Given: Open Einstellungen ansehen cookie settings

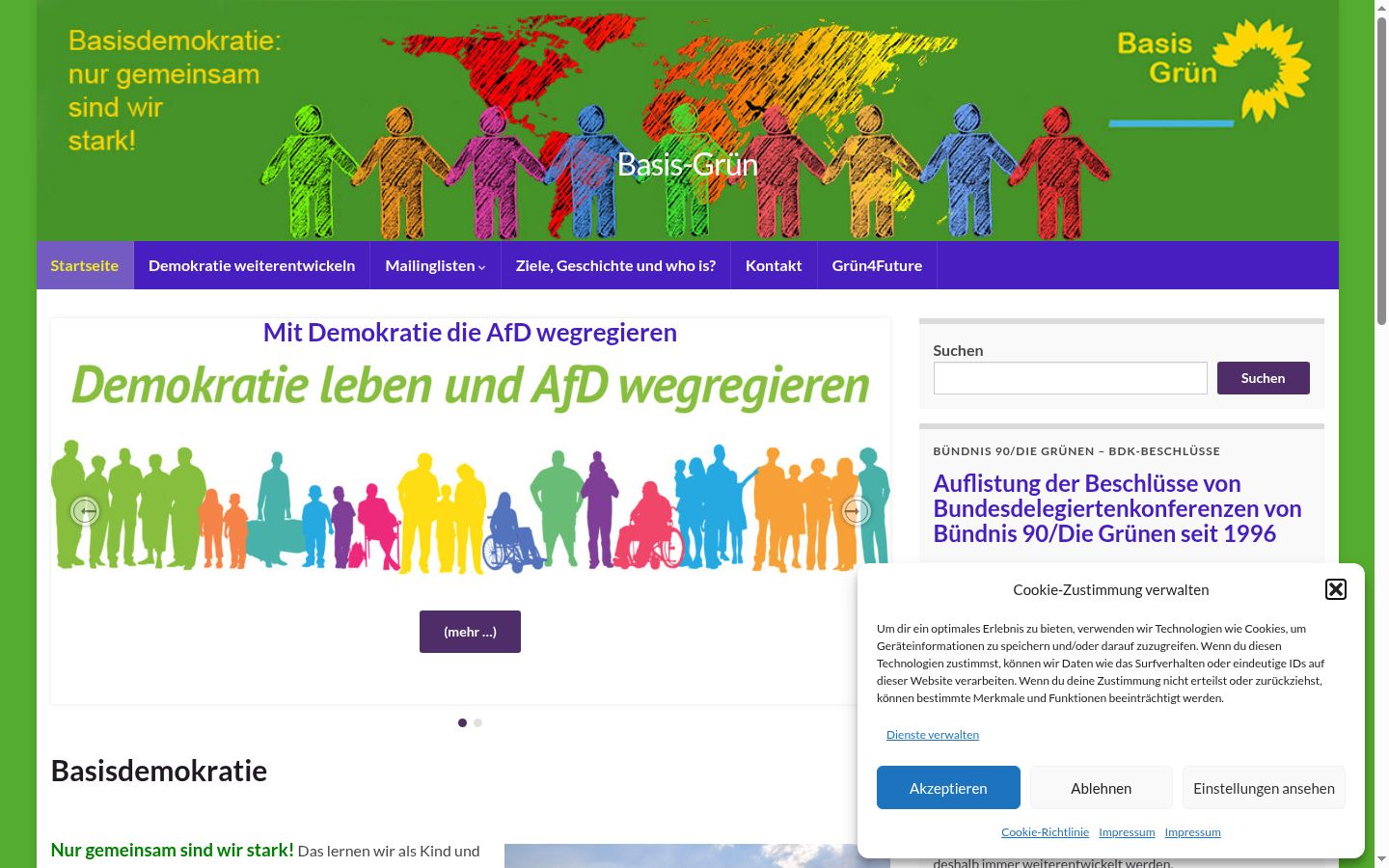Looking at the screenshot, I should tap(1264, 788).
